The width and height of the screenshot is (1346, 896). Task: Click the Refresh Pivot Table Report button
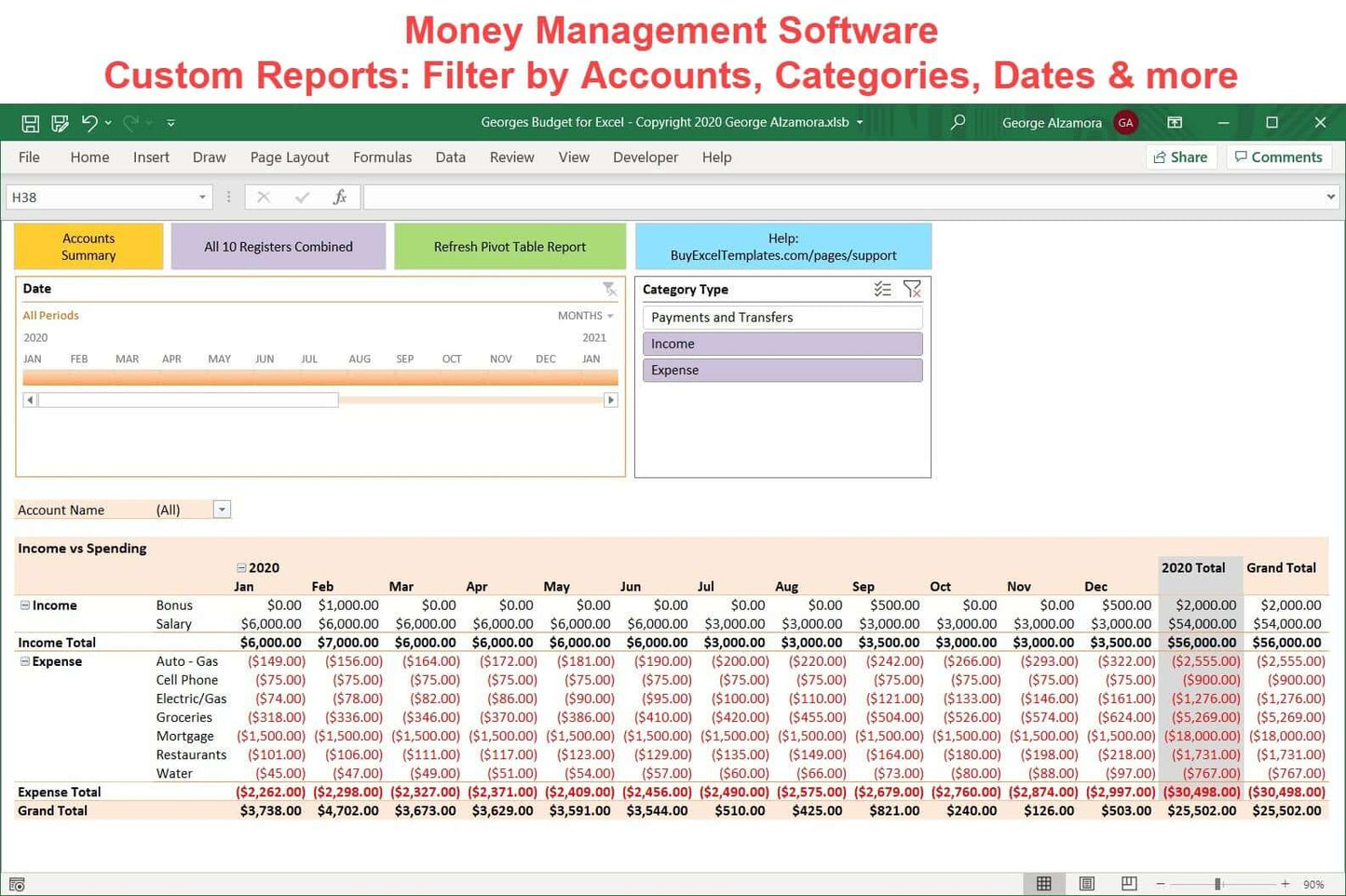click(x=510, y=247)
